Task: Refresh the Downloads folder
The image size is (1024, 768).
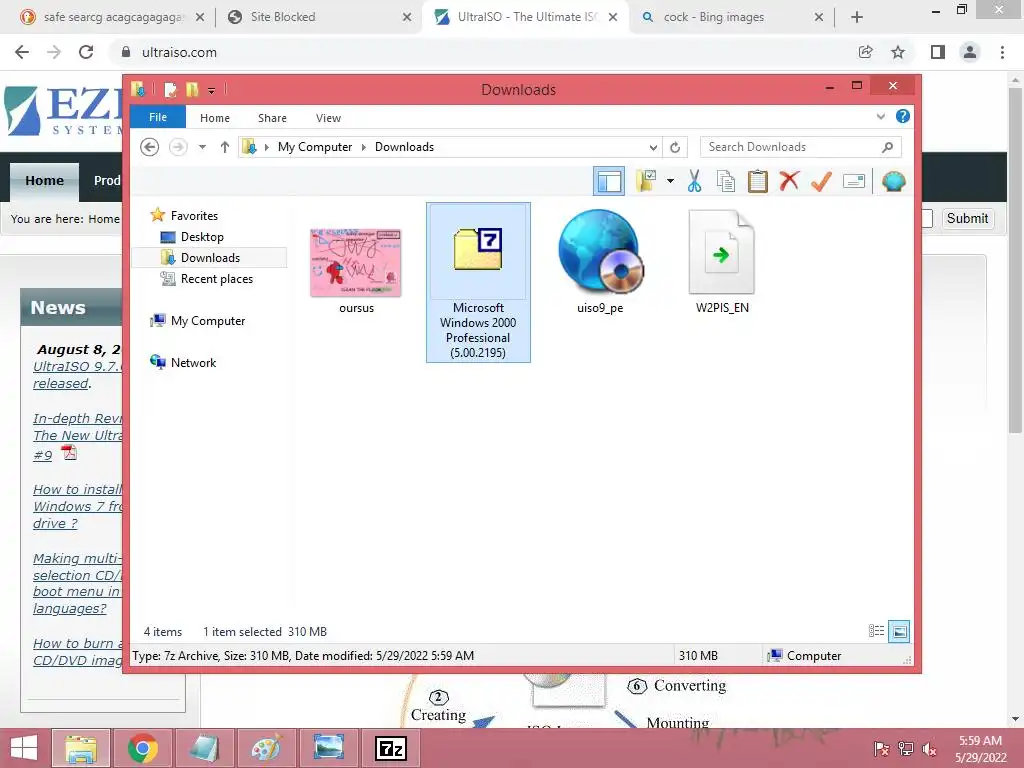Action: tap(675, 148)
